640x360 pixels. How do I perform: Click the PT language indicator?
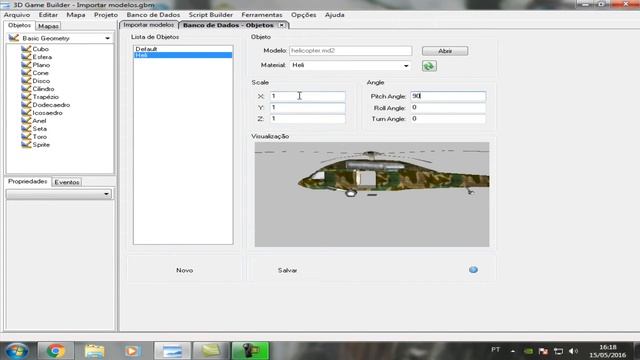pos(496,350)
